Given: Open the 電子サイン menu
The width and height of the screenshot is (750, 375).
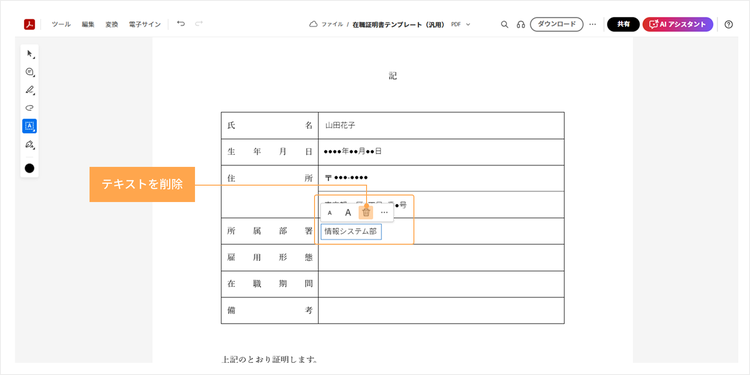Looking at the screenshot, I should tap(145, 24).
